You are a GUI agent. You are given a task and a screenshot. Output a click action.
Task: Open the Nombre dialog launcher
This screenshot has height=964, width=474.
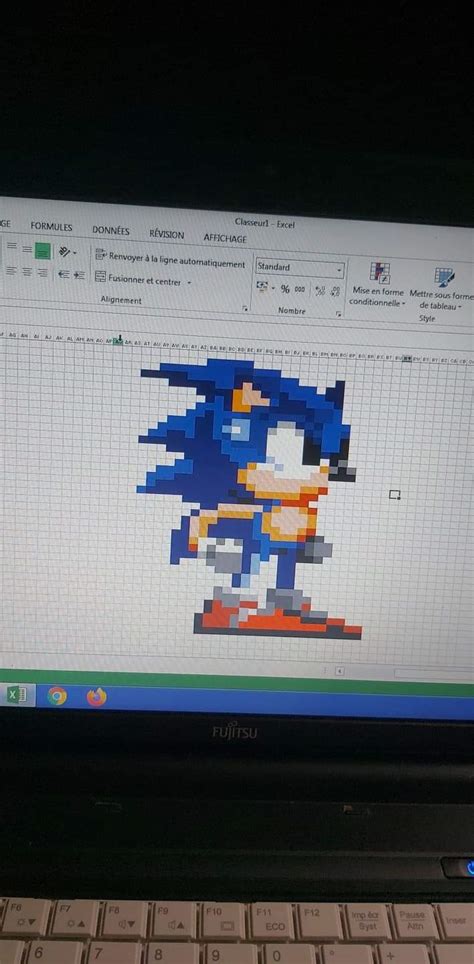(x=338, y=314)
